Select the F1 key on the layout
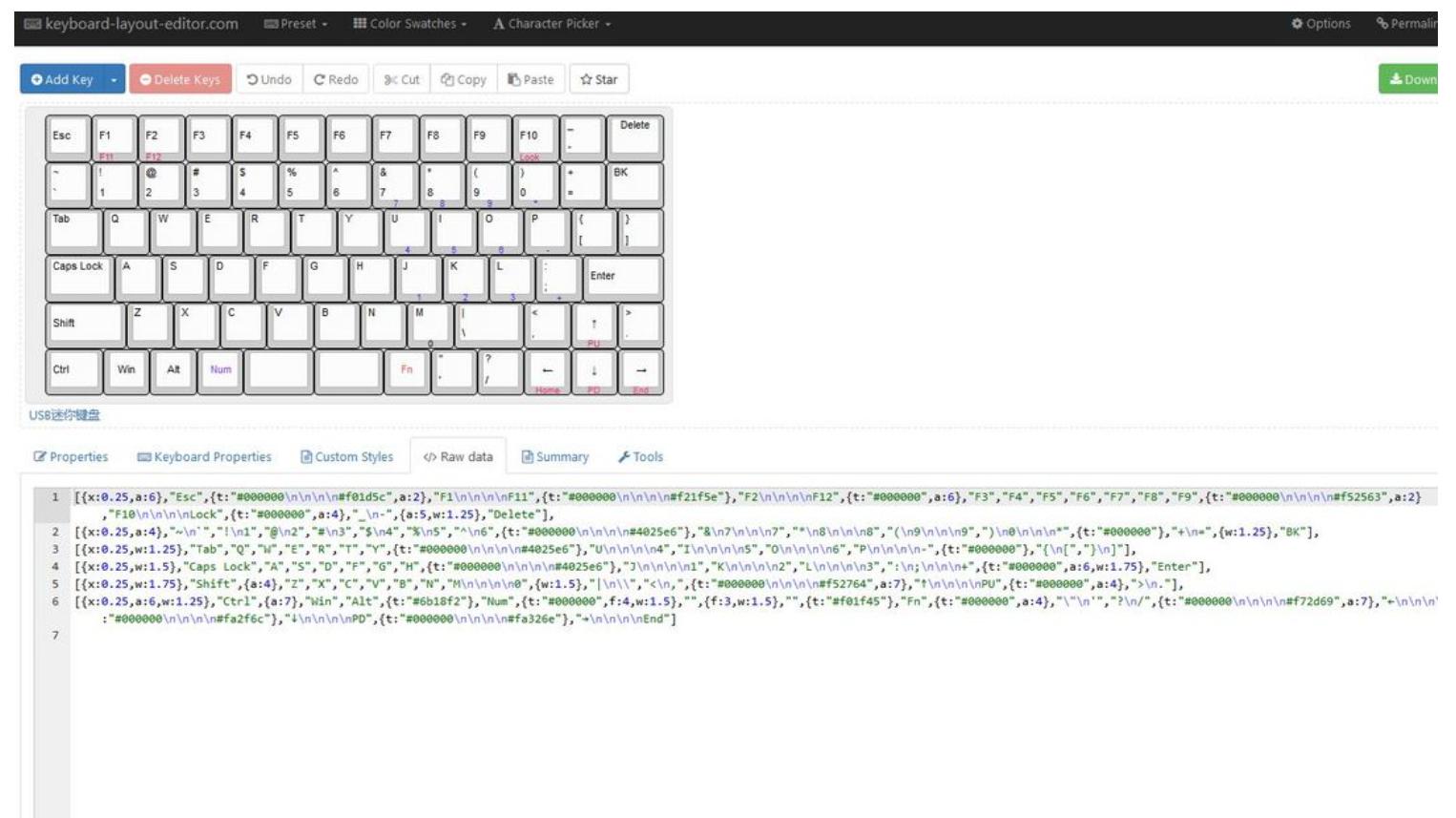Image resolution: width=1456 pixels, height=818 pixels. 114,137
